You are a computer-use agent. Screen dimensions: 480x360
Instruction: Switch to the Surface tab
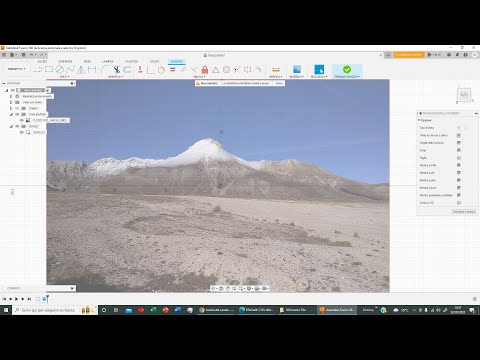[x=65, y=61]
